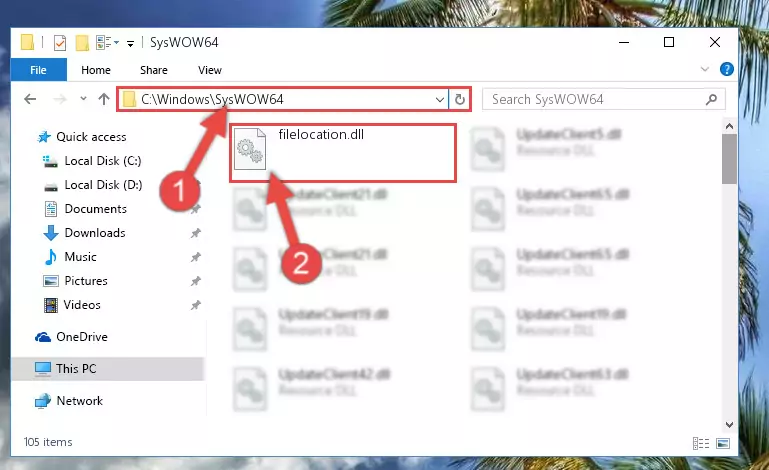Click the vertical scrollbar thumb

pos(729,159)
